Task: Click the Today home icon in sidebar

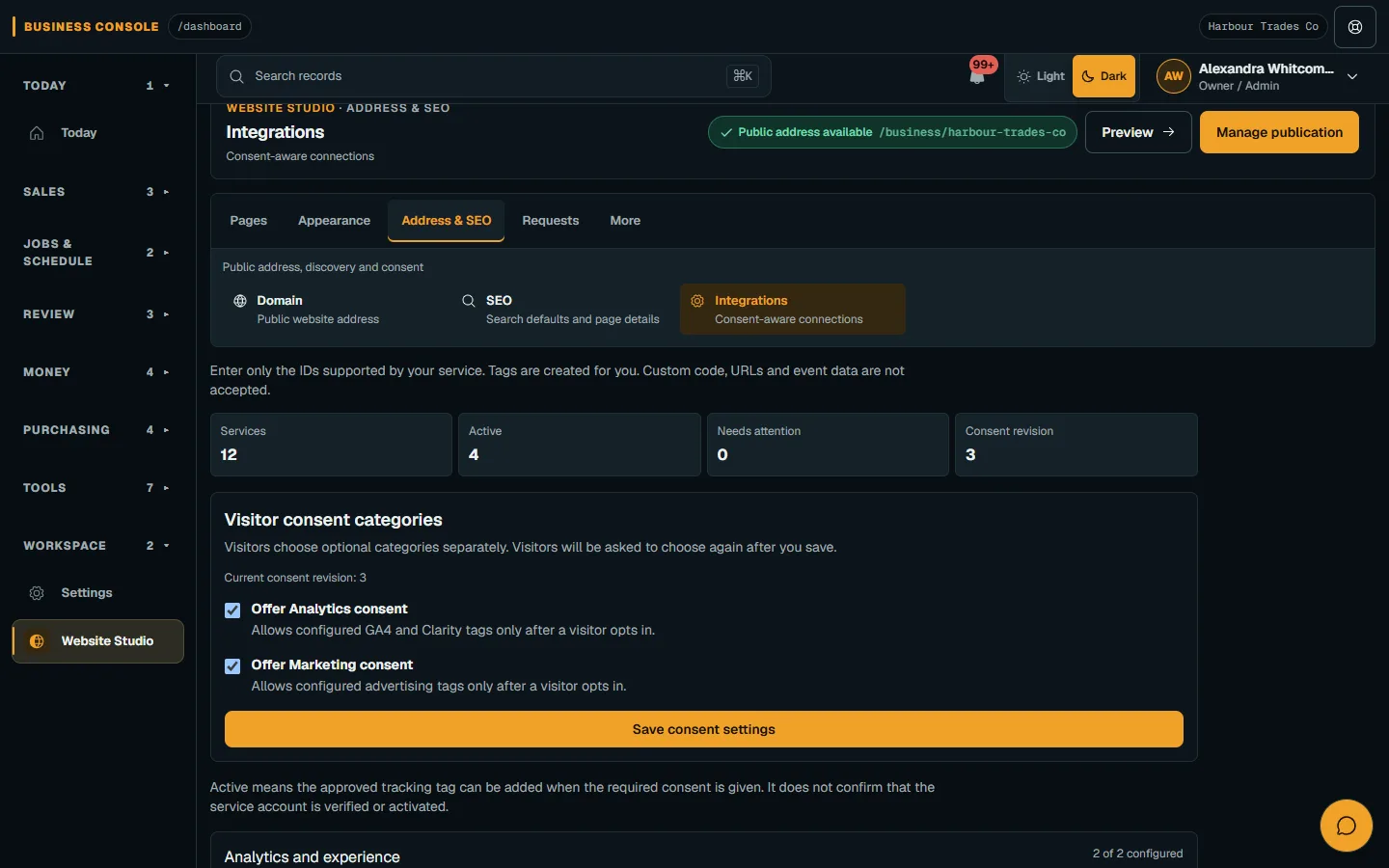Action: point(37,133)
